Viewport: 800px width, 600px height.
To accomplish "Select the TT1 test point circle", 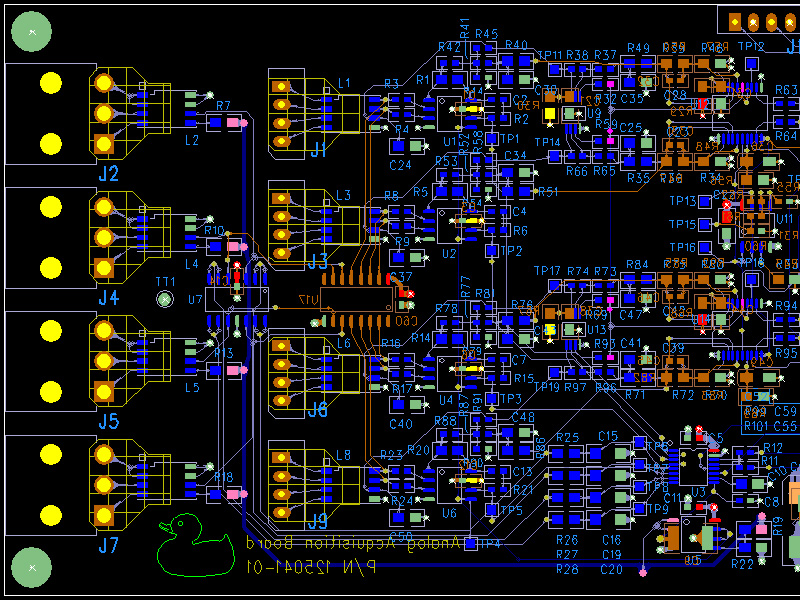I will click(x=165, y=299).
